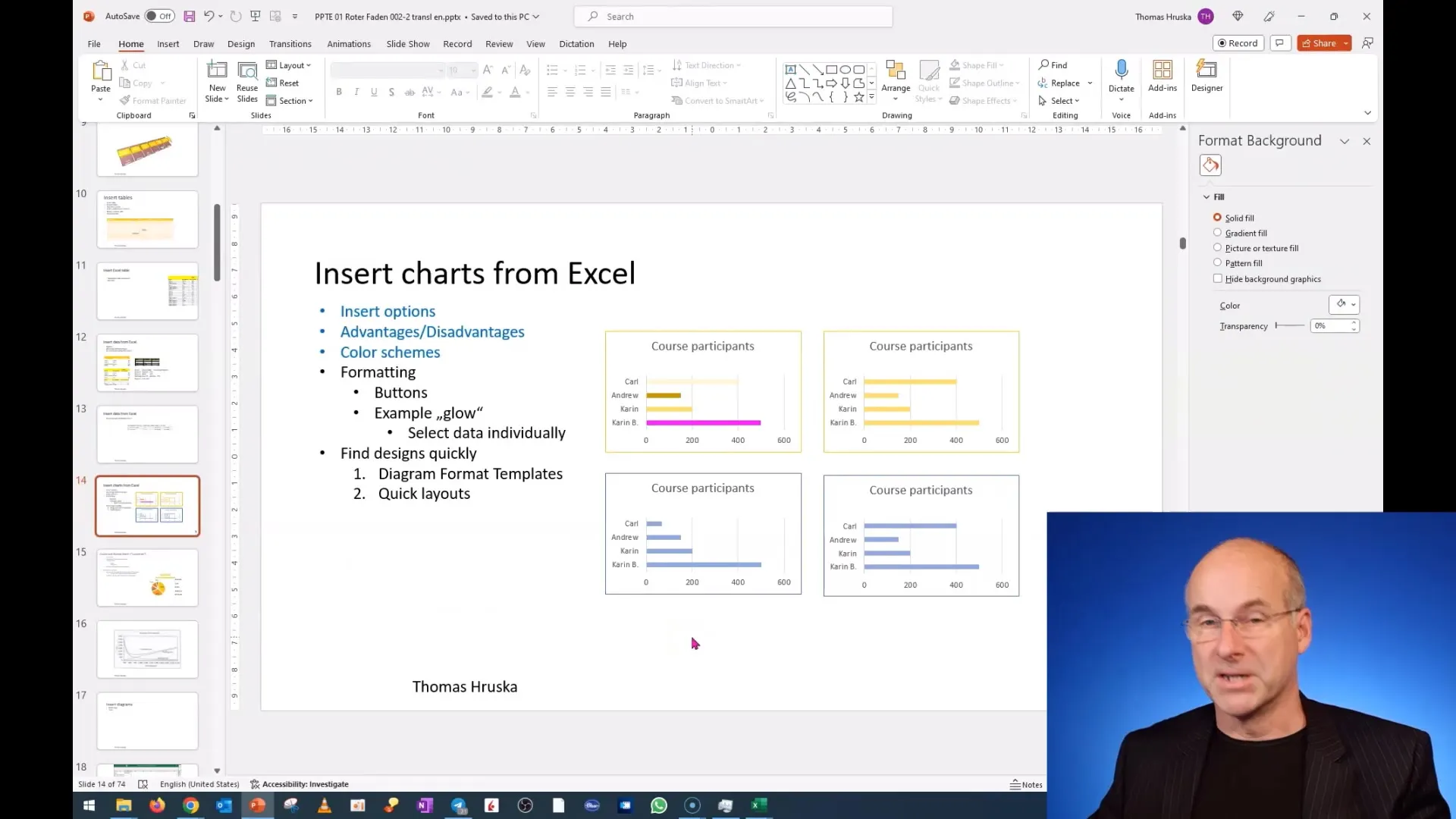1456x819 pixels.
Task: Select Gradient fill radio button
Action: pos(1217,232)
